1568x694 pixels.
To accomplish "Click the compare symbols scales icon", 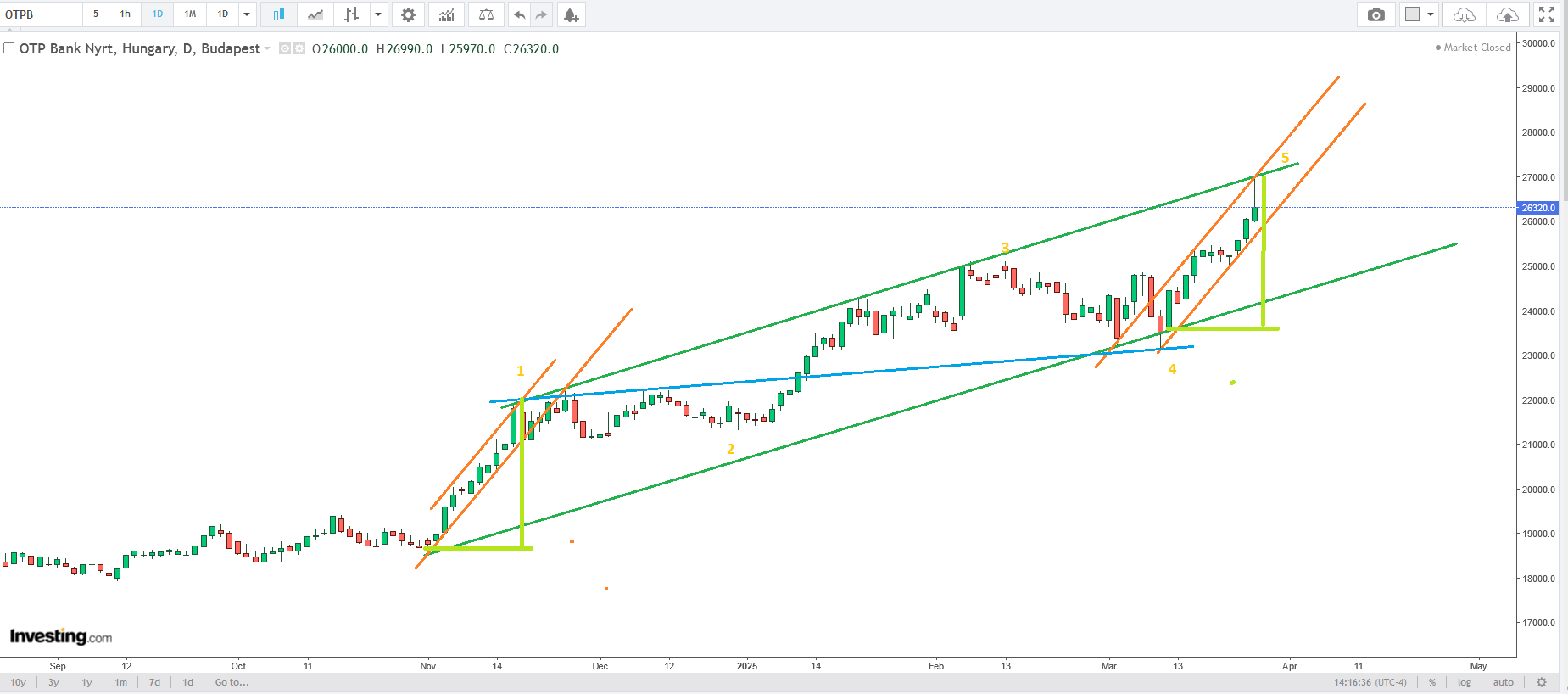I will [x=486, y=14].
